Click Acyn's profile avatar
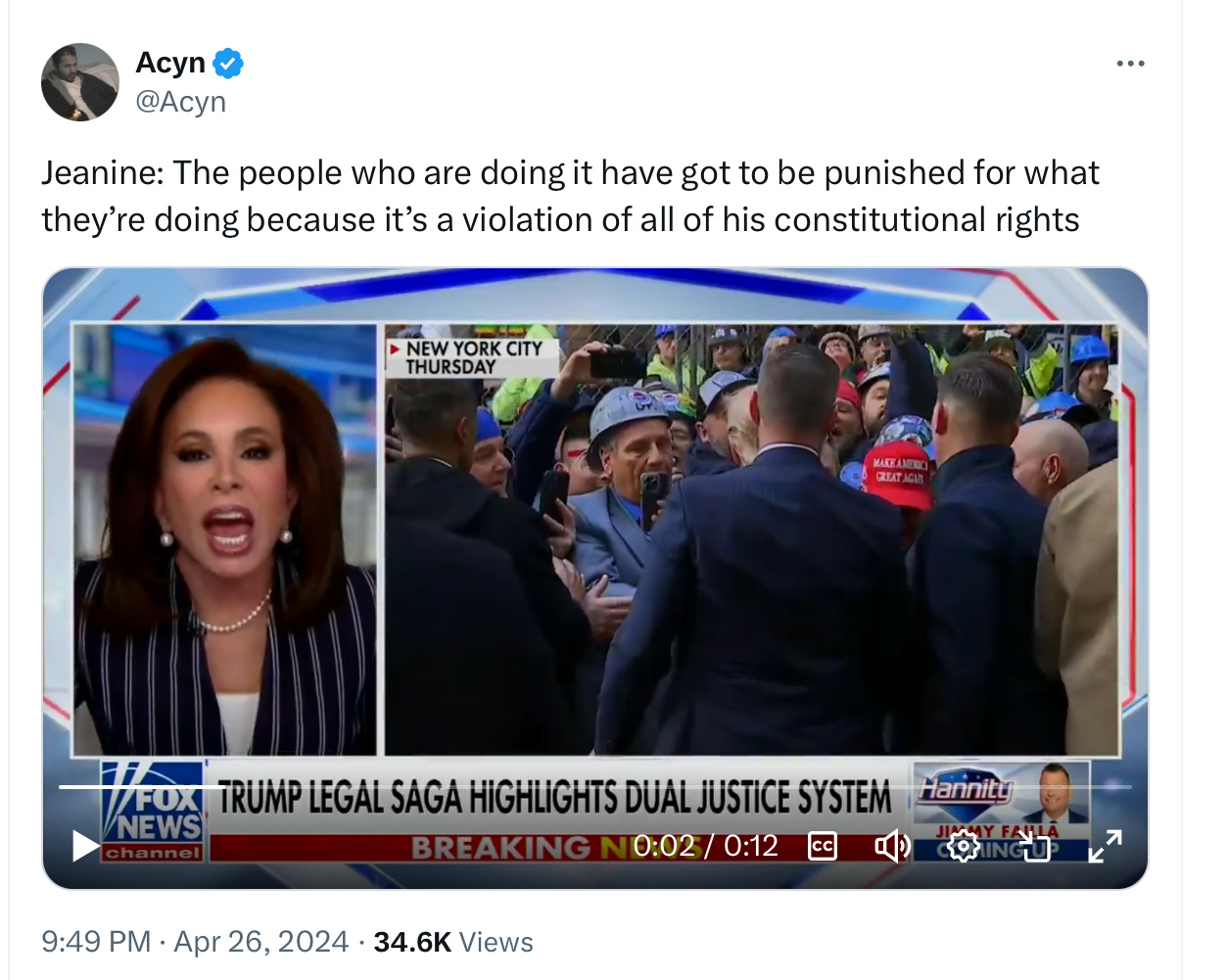The image size is (1227, 980). coord(80,82)
